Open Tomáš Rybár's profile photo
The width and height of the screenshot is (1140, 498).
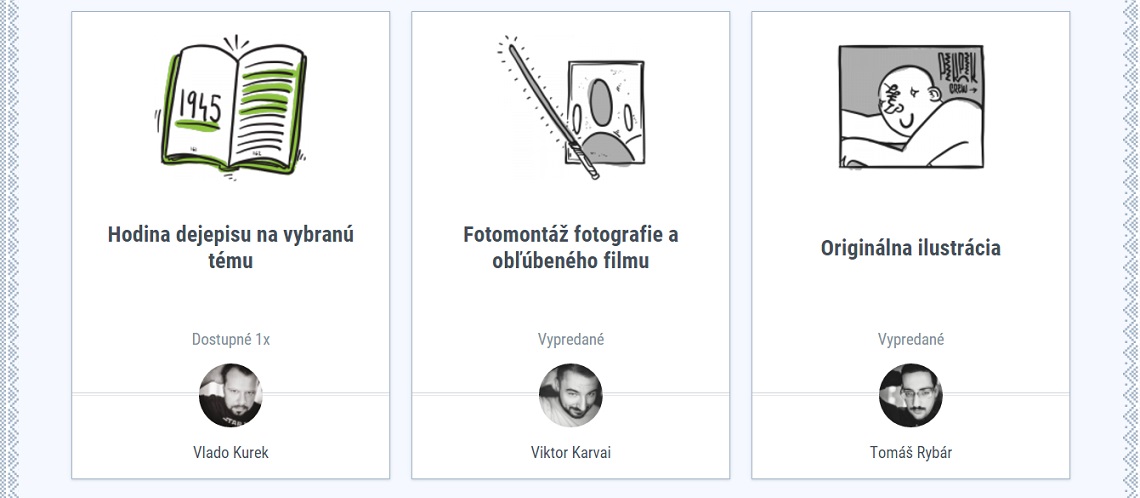pyautogui.click(x=911, y=395)
